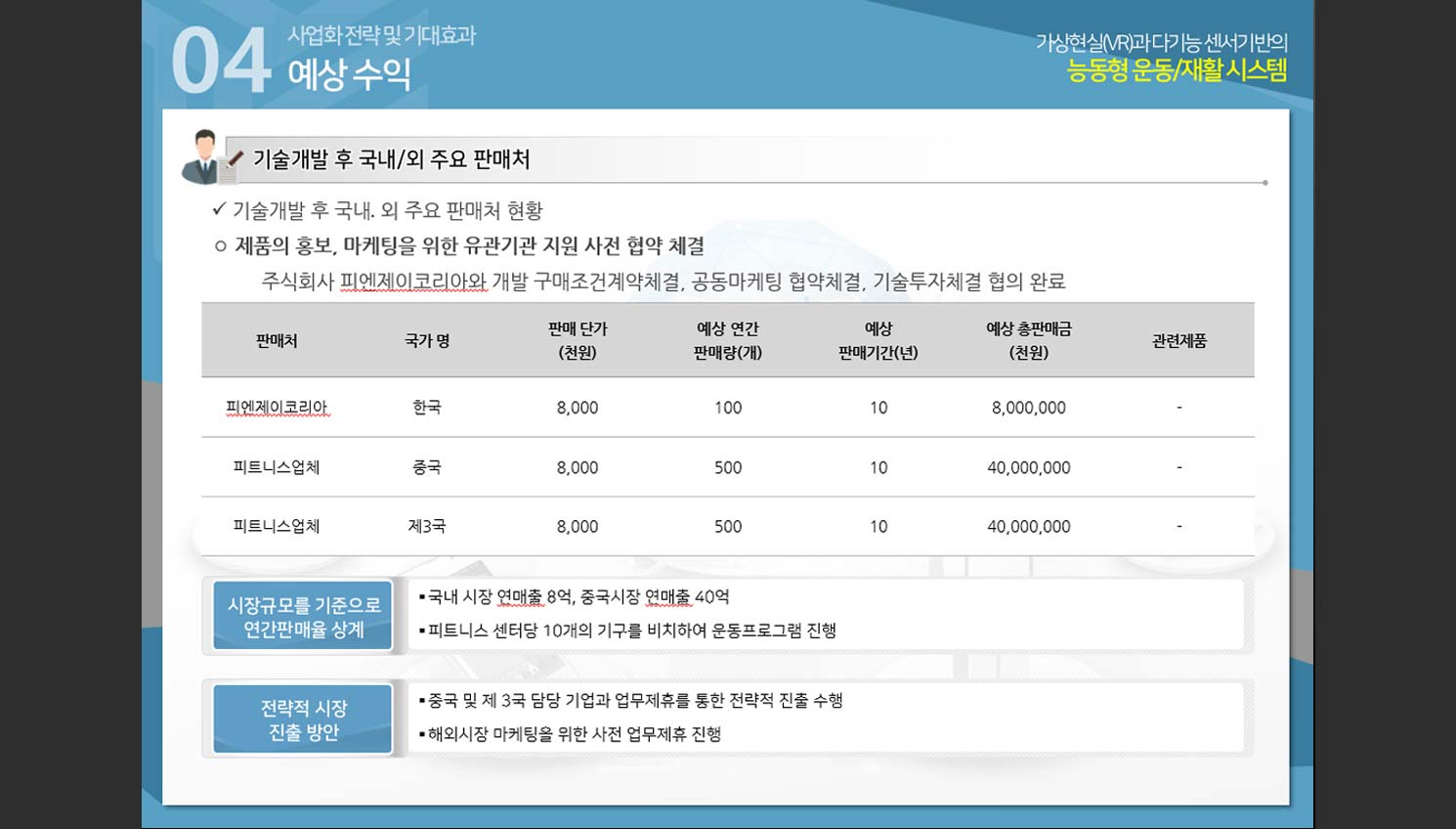Click the circle bullet before 제품의 홍보

pyautogui.click(x=221, y=246)
